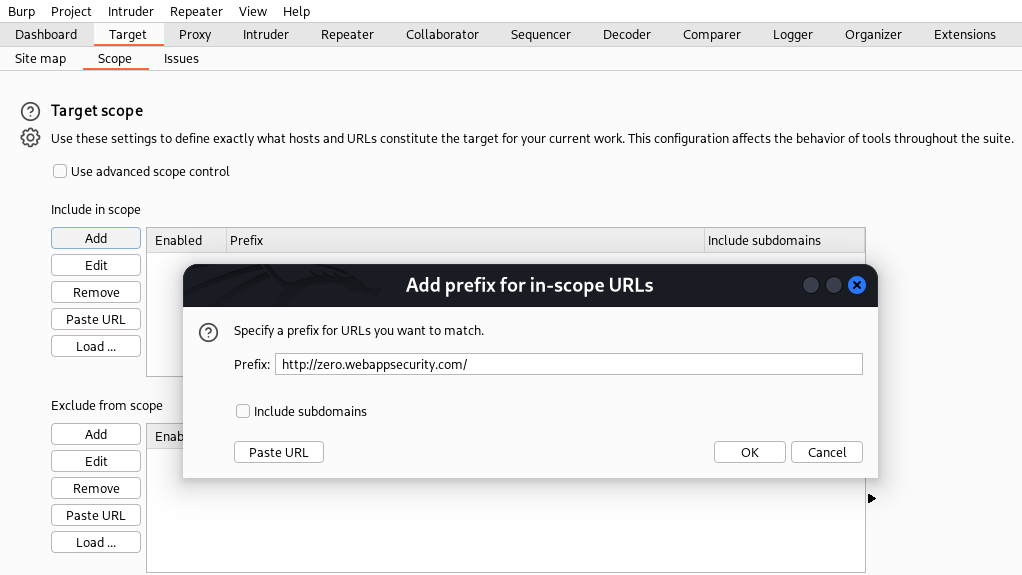
Task: Close the Add prefix dialog with X
Action: 856,285
